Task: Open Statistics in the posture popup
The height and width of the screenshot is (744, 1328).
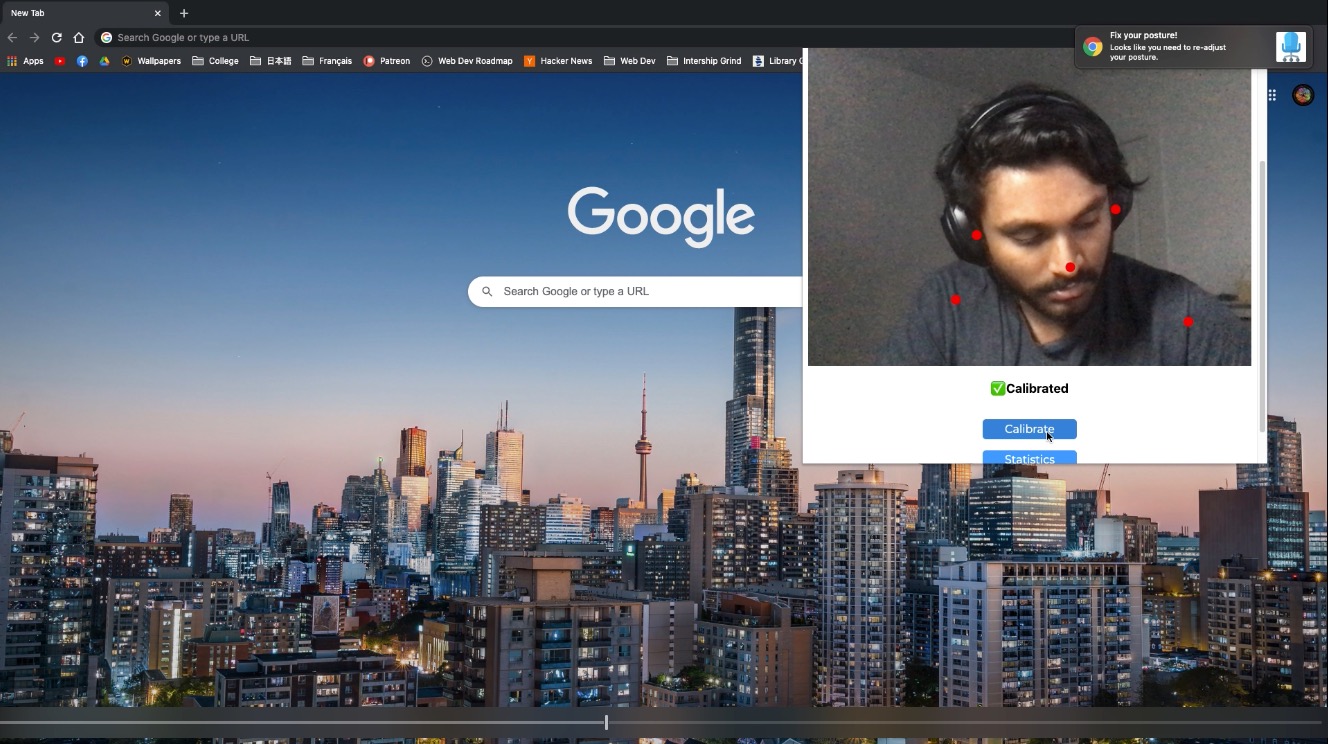Action: click(1029, 458)
